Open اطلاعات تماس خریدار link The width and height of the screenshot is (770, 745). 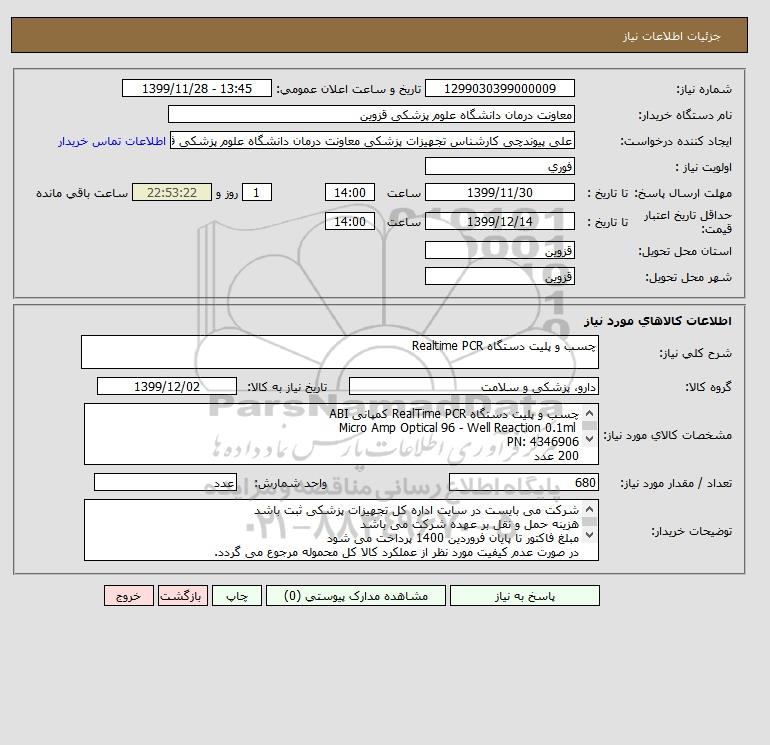112,141
